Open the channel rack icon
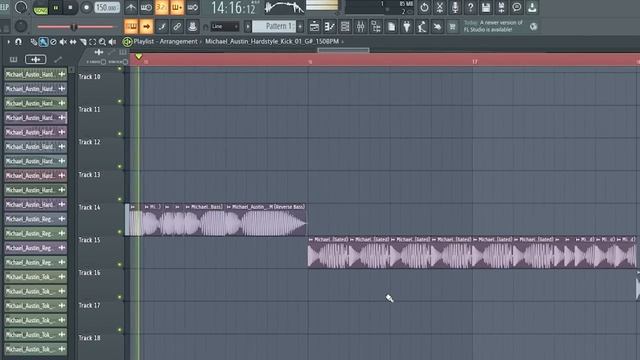This screenshot has height=360, width=640. [x=345, y=27]
